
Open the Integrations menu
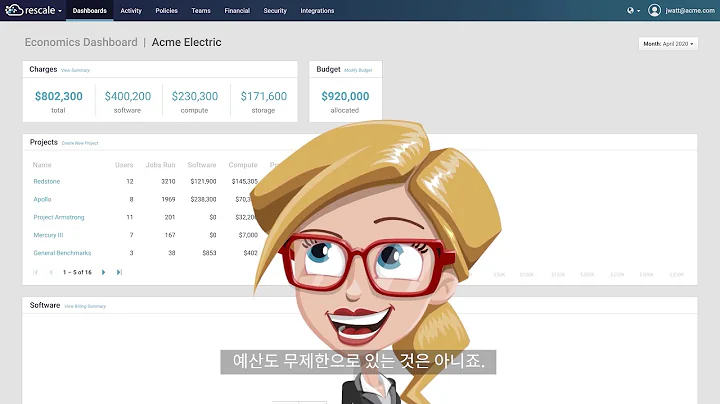coord(317,11)
